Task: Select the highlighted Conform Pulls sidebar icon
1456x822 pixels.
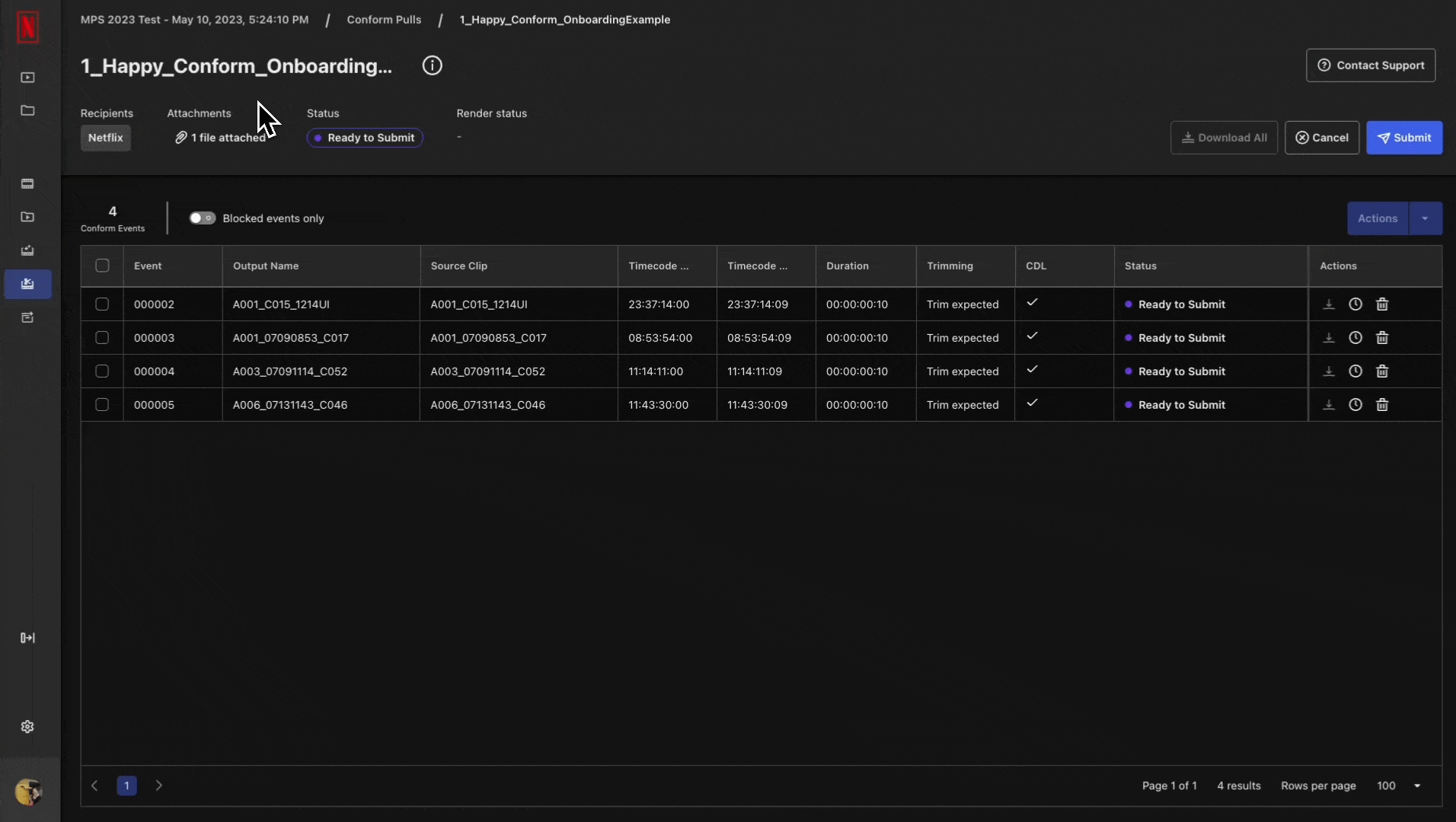Action: pos(27,284)
